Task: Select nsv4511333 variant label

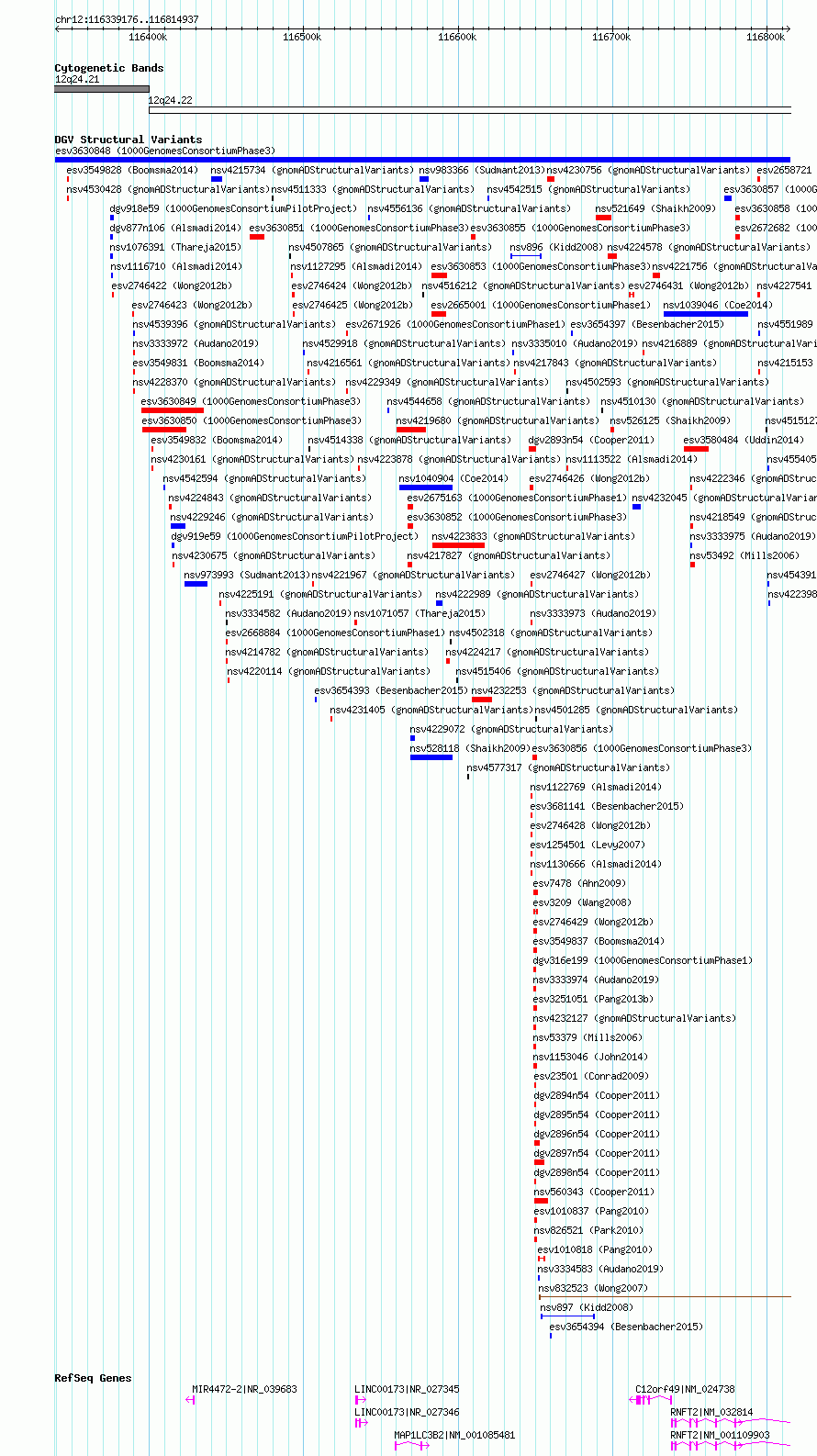Action: [x=374, y=189]
